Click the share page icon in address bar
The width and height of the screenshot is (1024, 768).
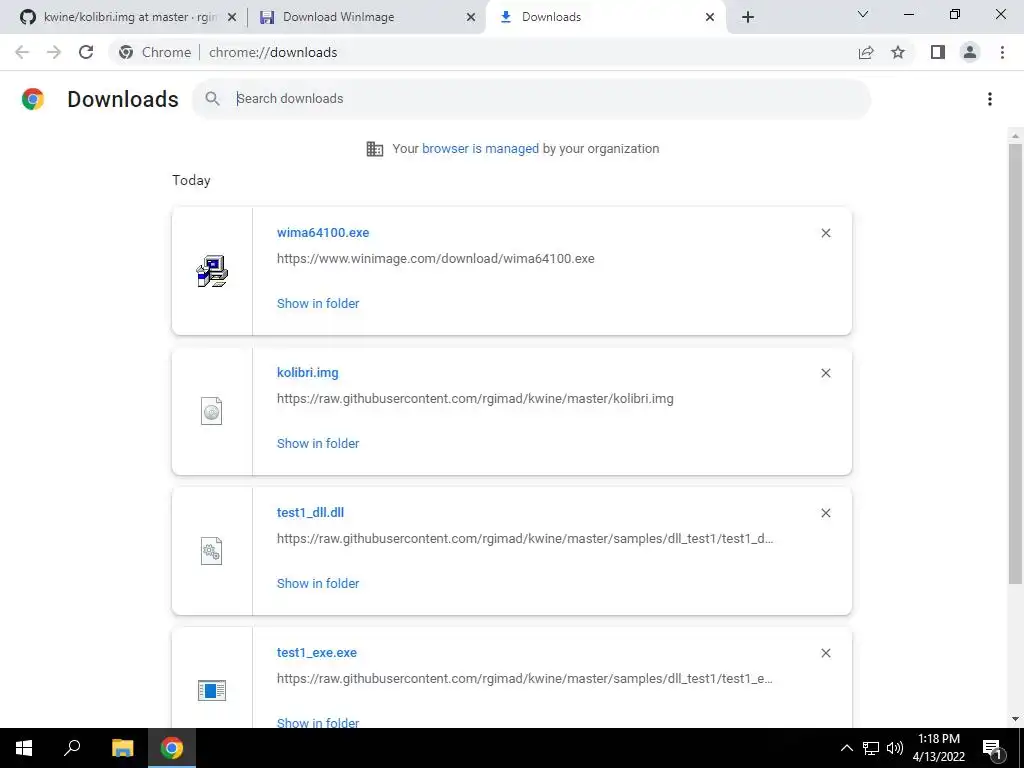[x=866, y=52]
